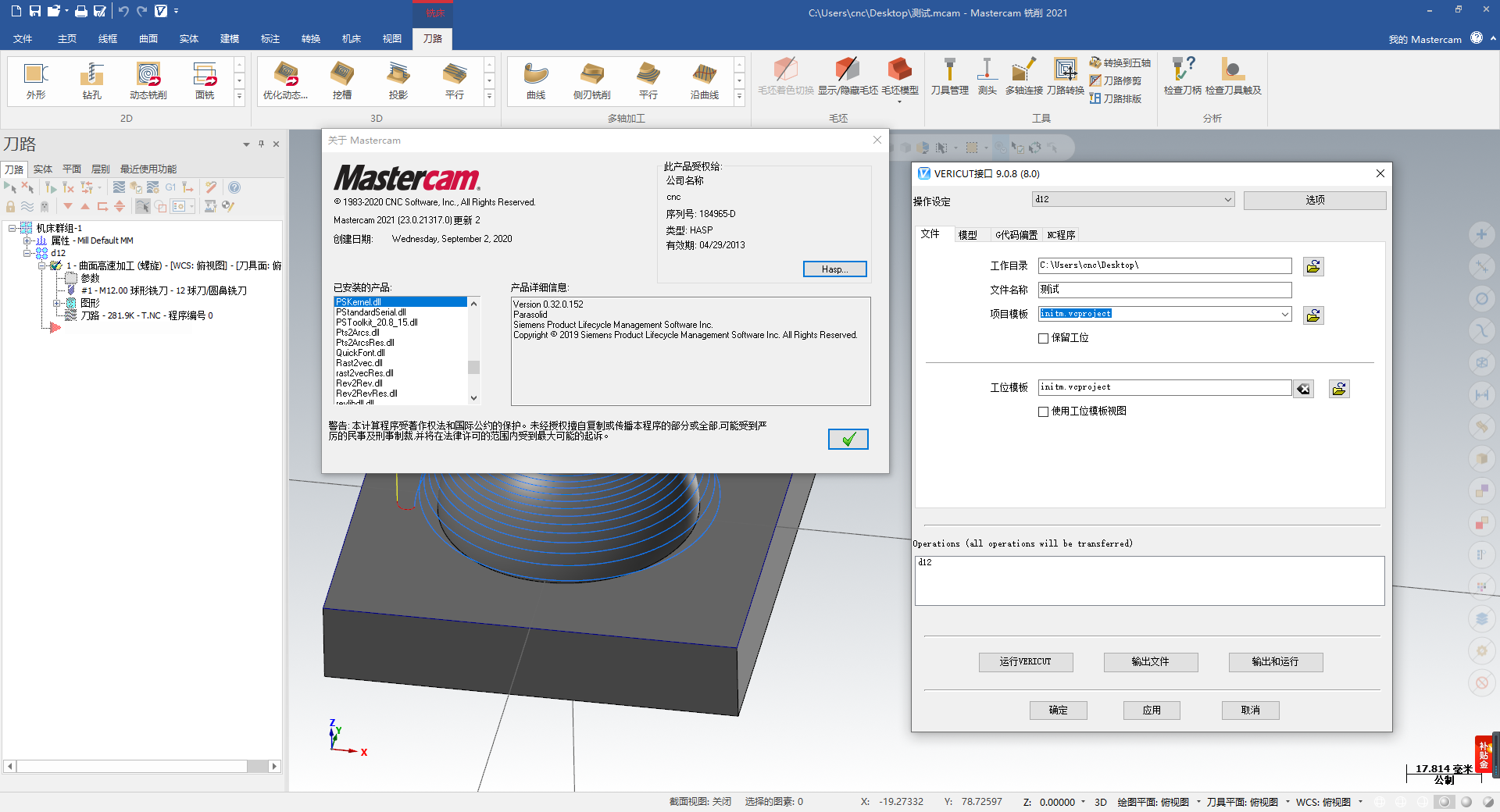1500x812 pixels.
Task: Click Undo arrow in quick access toolbar
Action: tap(123, 11)
